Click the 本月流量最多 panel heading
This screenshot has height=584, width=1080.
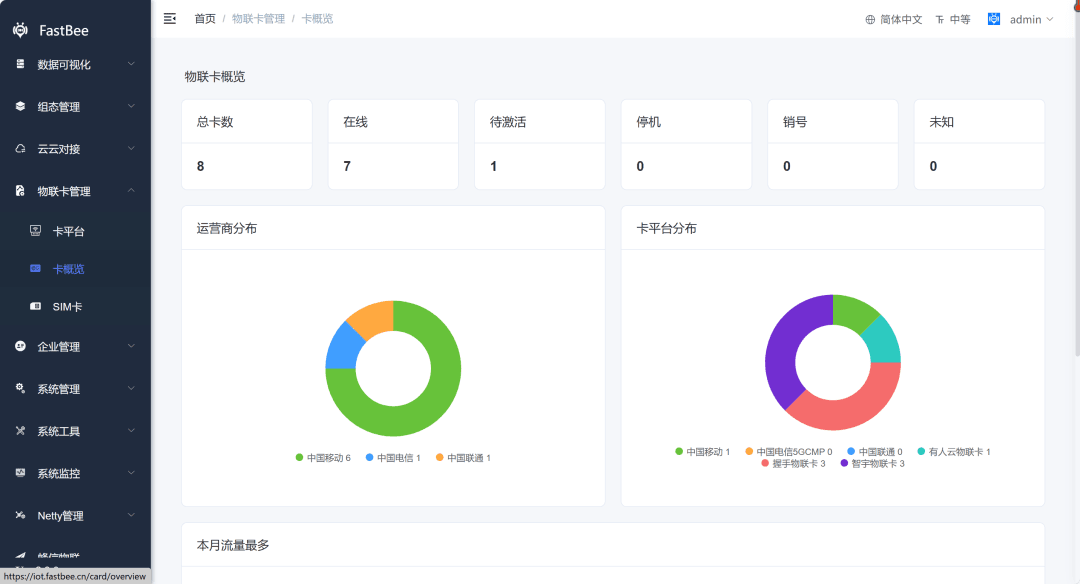pyautogui.click(x=233, y=545)
